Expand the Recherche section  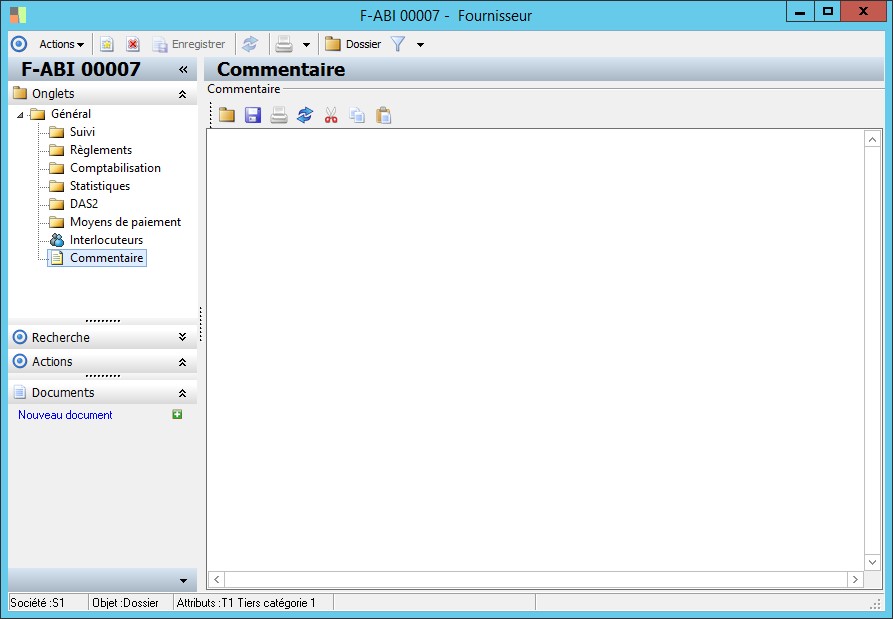click(x=182, y=337)
